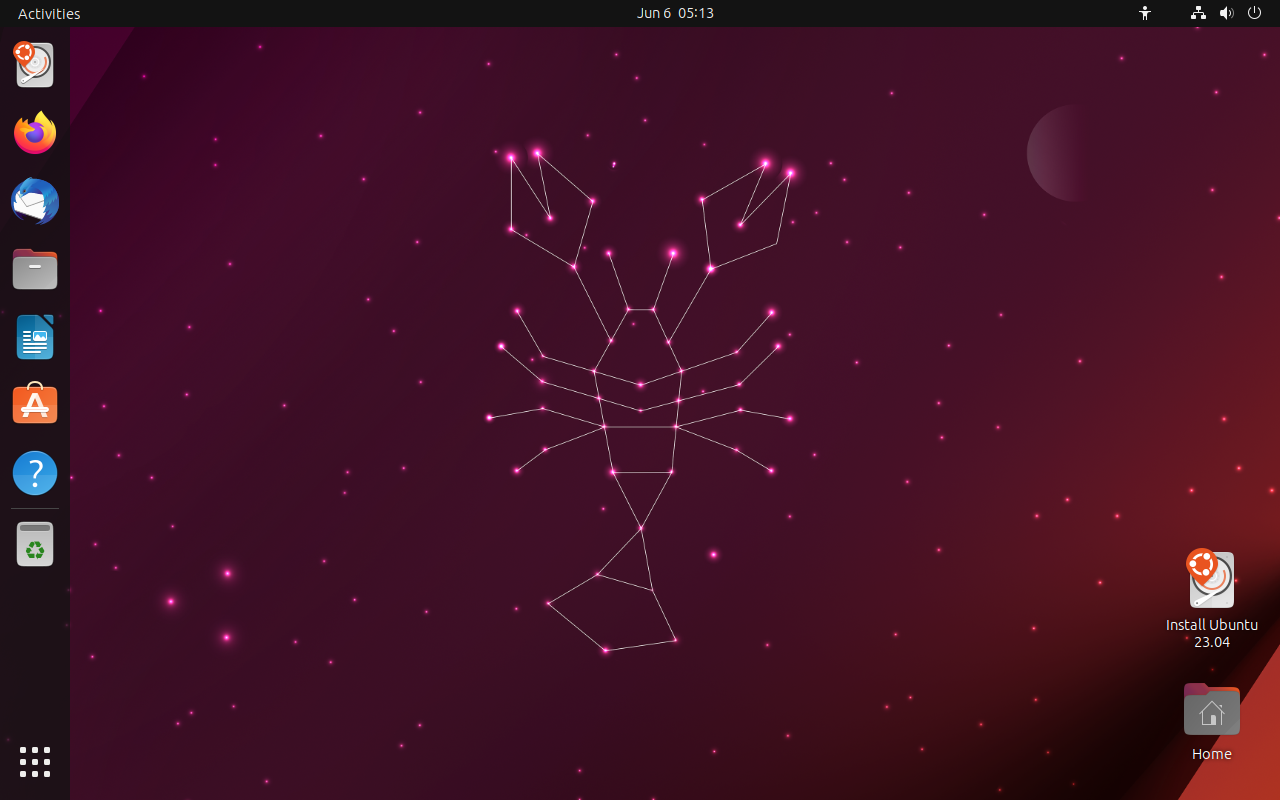Click the power icon in top bar
Screen dimensions: 1280x800
[x=1254, y=13]
